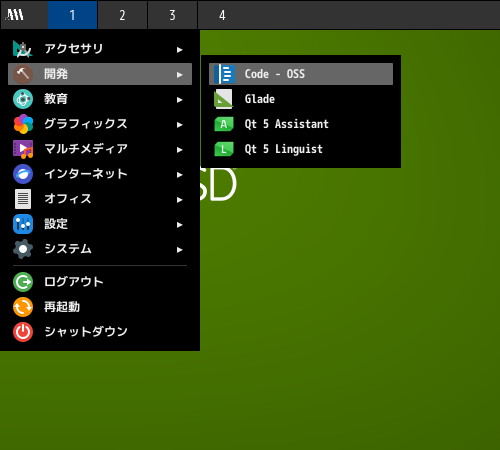The height and width of the screenshot is (450, 500).
Task: Click the Glade app icon
Action: 224,99
